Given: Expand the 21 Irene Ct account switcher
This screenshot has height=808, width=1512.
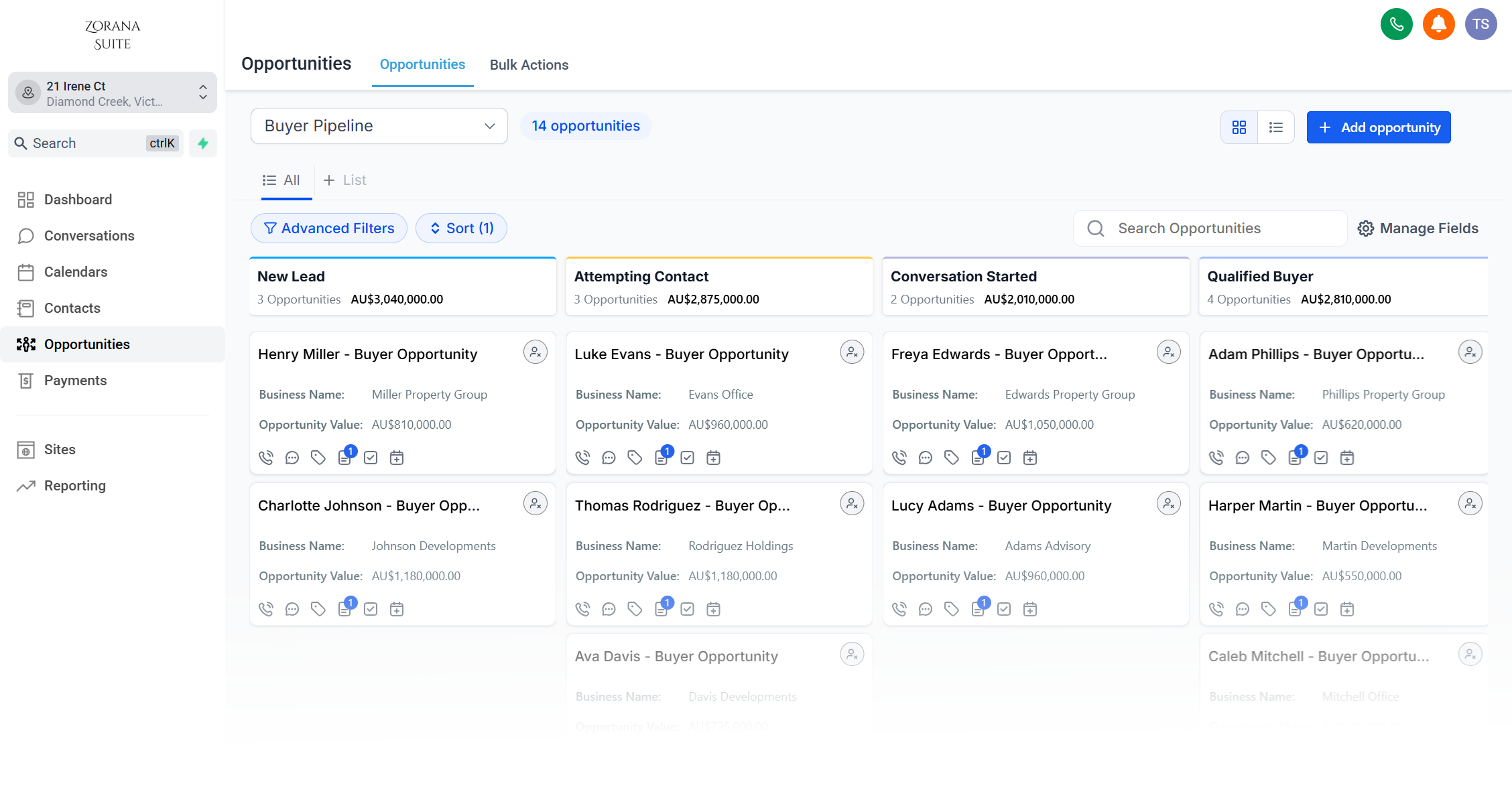Looking at the screenshot, I should (x=113, y=93).
